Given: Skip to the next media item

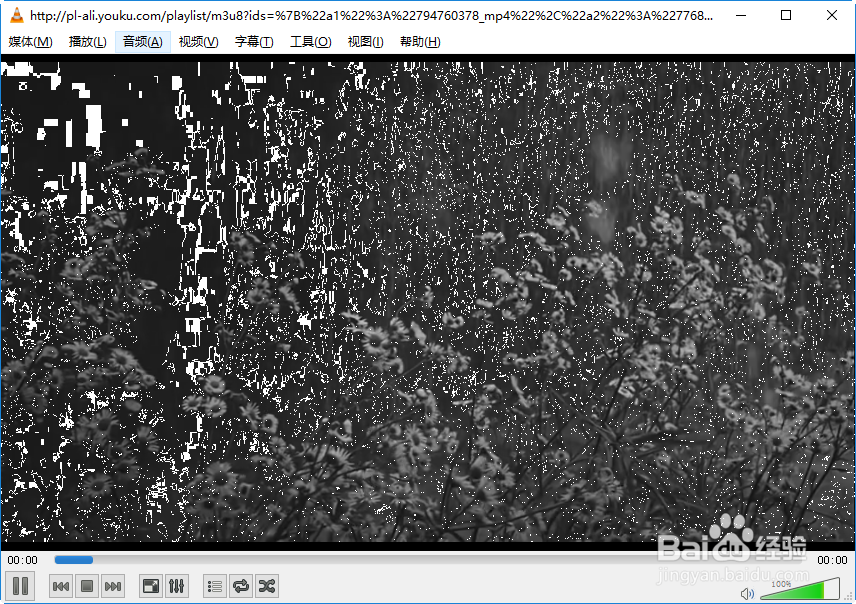Looking at the screenshot, I should (x=112, y=586).
